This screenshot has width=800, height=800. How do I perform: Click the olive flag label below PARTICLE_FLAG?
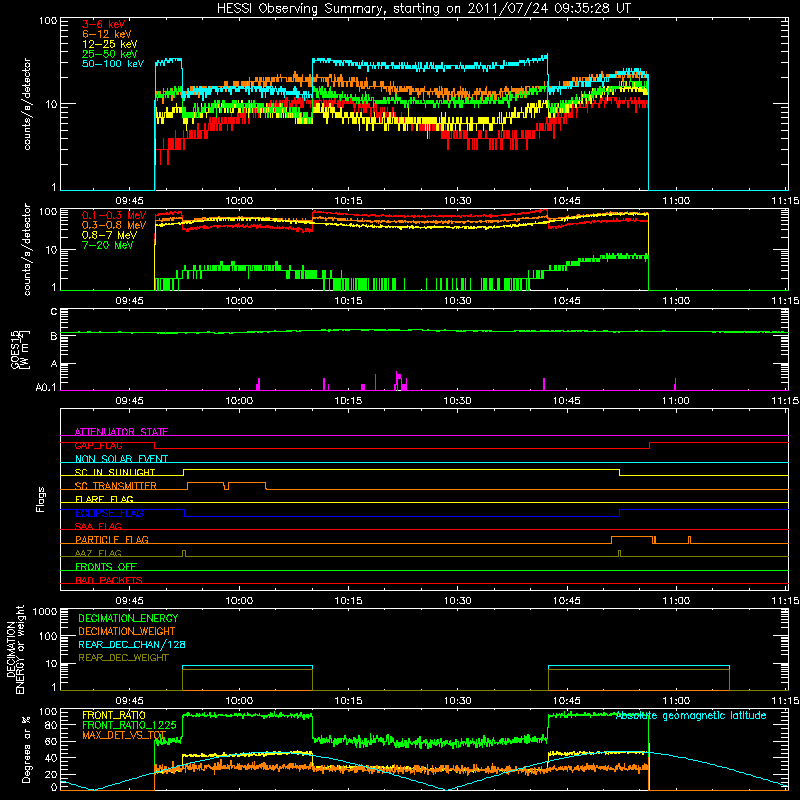coord(98,553)
